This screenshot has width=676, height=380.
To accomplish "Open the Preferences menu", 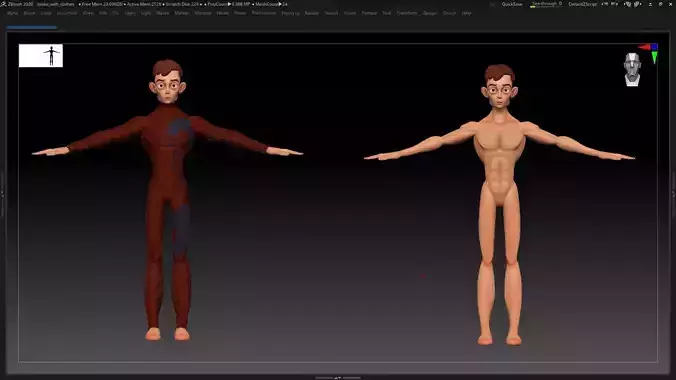I will (264, 13).
